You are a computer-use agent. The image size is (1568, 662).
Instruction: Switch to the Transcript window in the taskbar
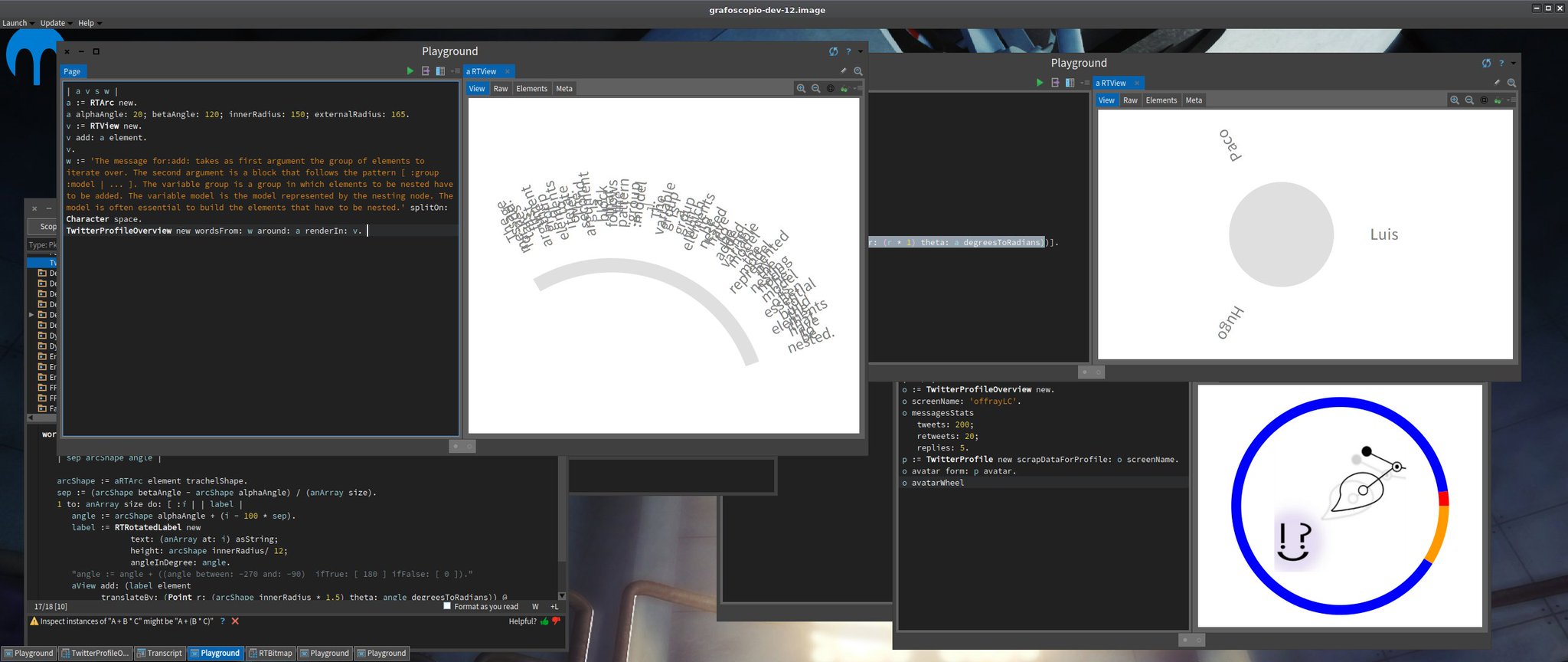click(160, 654)
